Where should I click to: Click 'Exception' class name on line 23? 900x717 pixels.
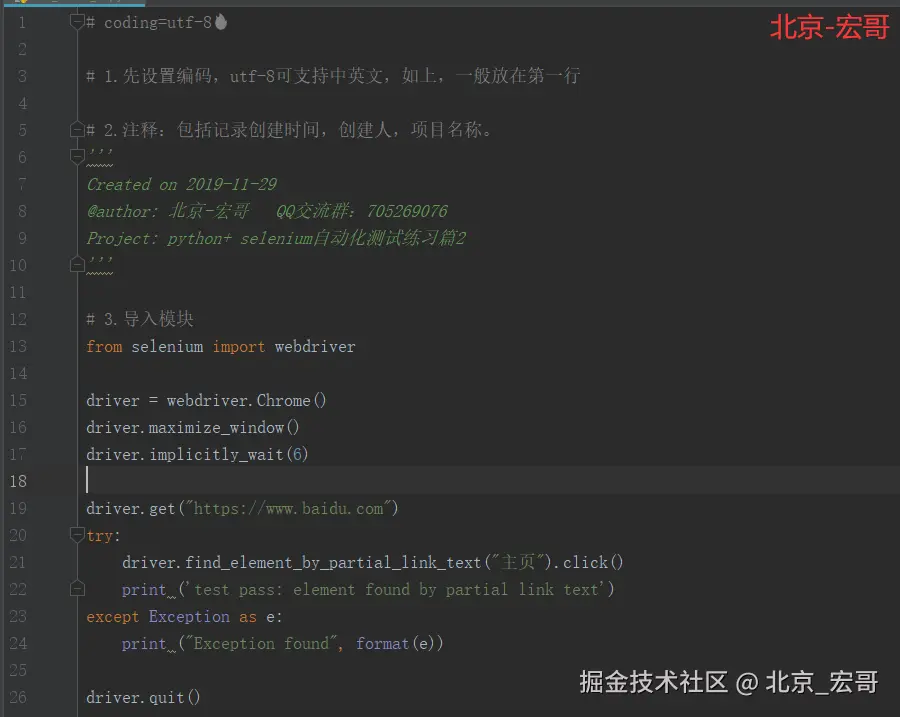click(x=189, y=617)
